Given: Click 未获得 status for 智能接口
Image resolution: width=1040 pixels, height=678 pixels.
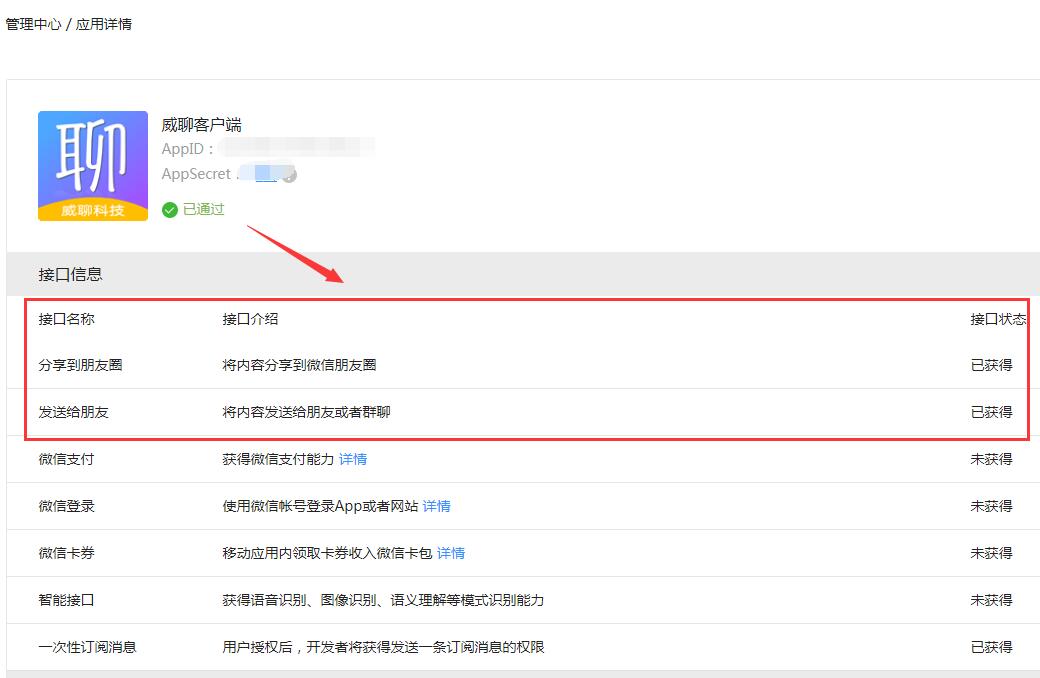Looking at the screenshot, I should click(x=992, y=600).
